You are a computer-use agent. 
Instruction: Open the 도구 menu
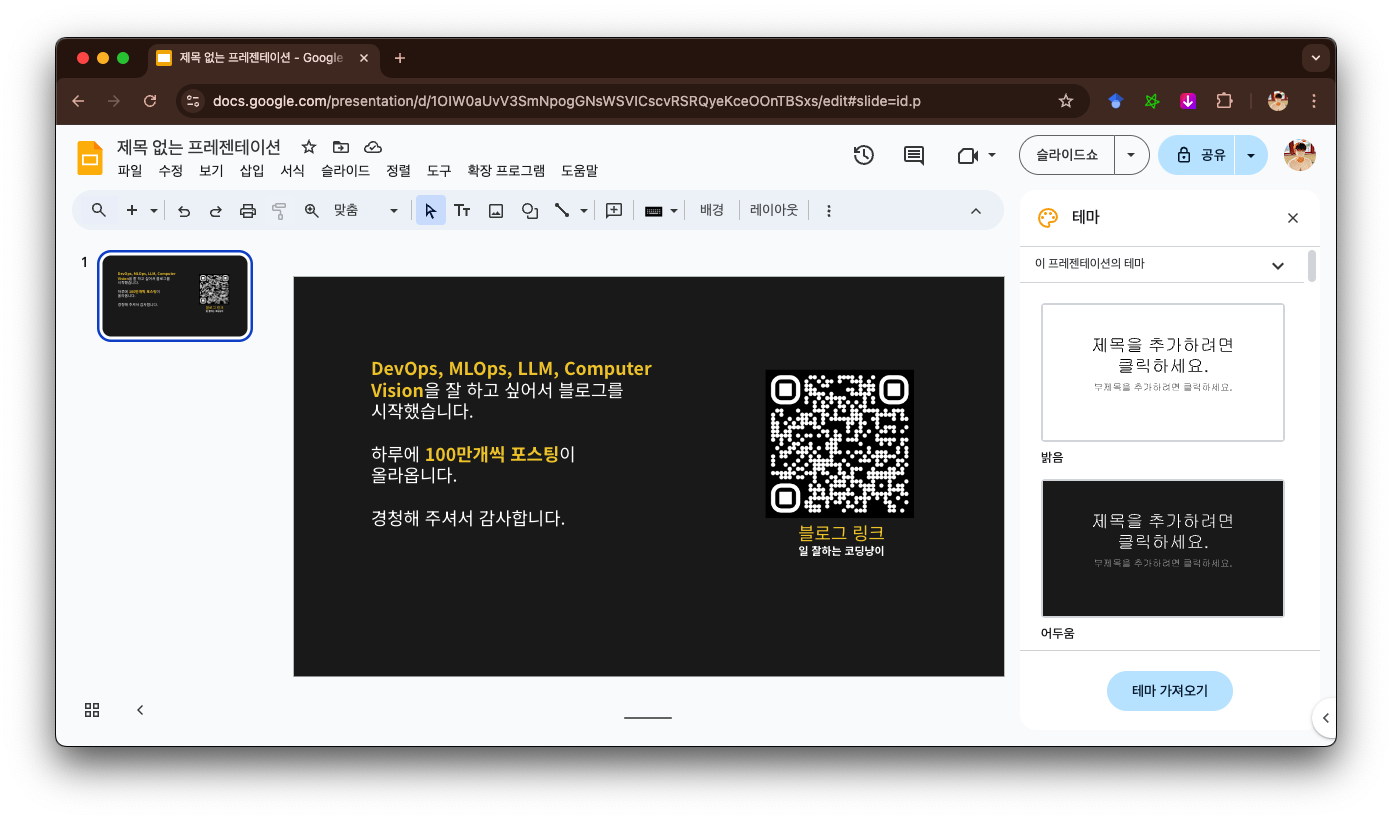tap(439, 171)
